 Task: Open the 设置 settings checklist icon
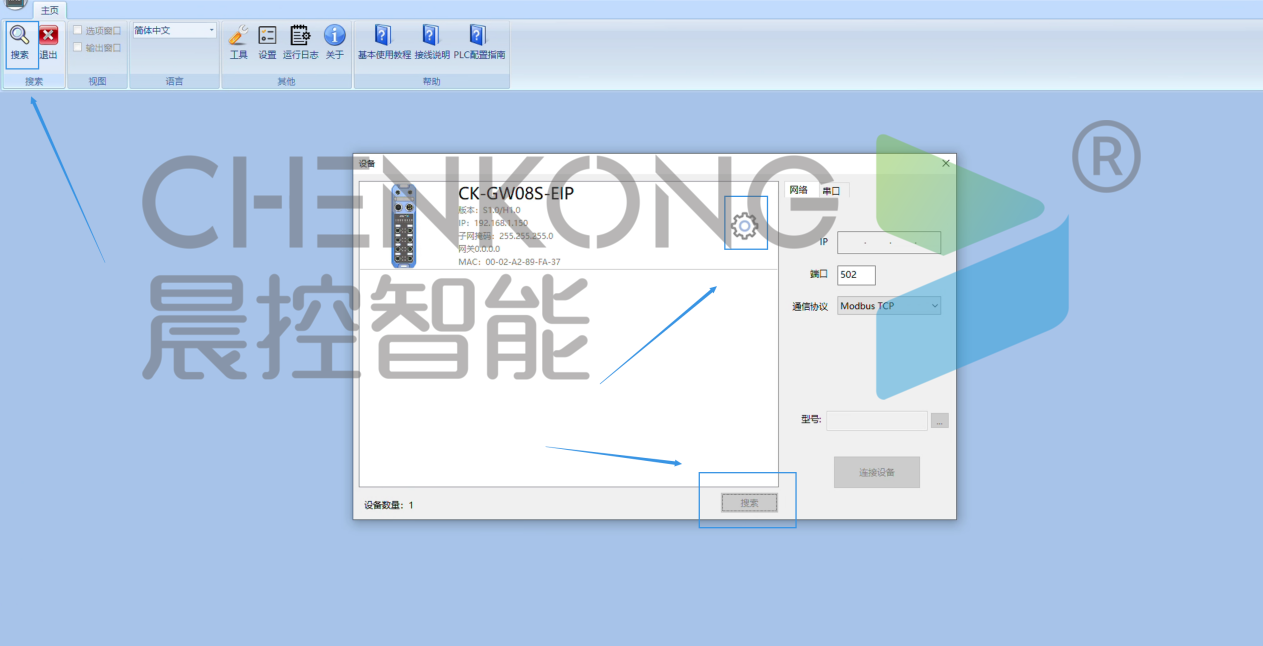point(267,36)
